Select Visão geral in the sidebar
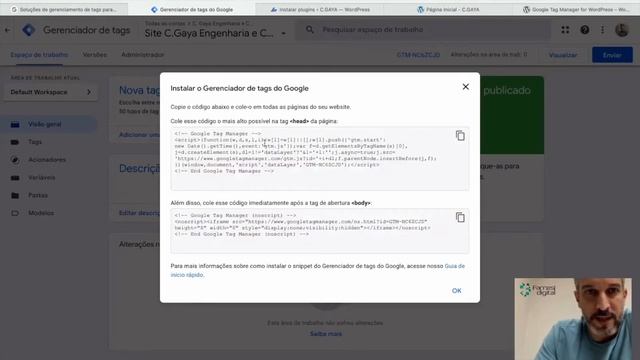 [44, 124]
